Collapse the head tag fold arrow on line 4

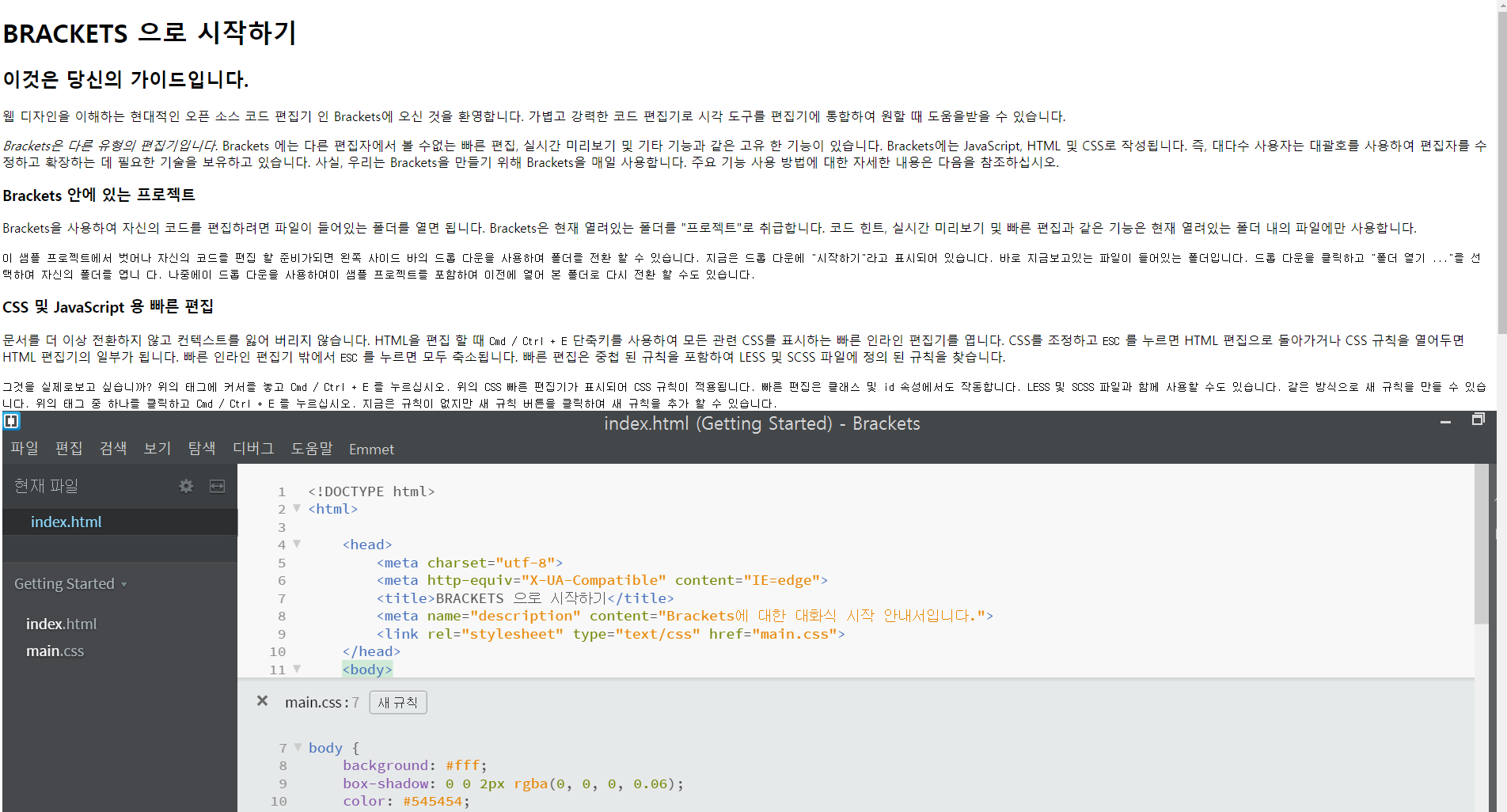[x=297, y=544]
